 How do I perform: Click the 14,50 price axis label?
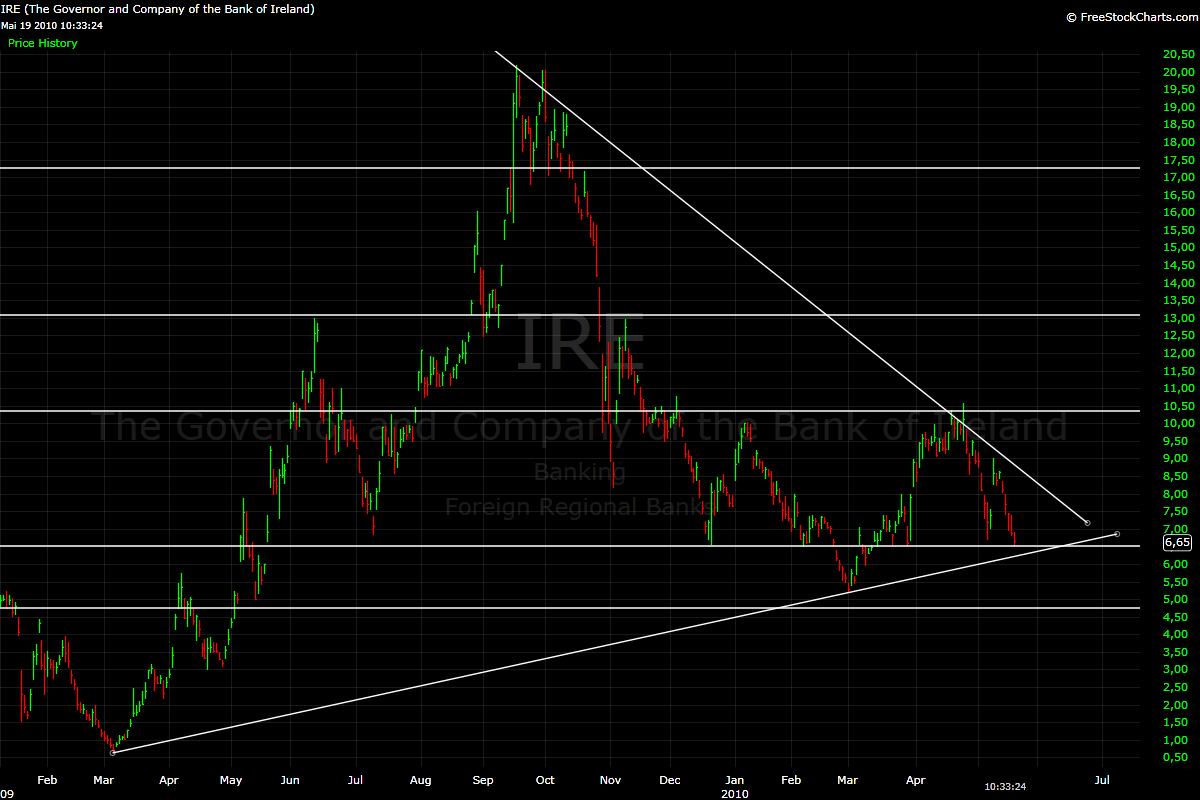coord(1177,265)
